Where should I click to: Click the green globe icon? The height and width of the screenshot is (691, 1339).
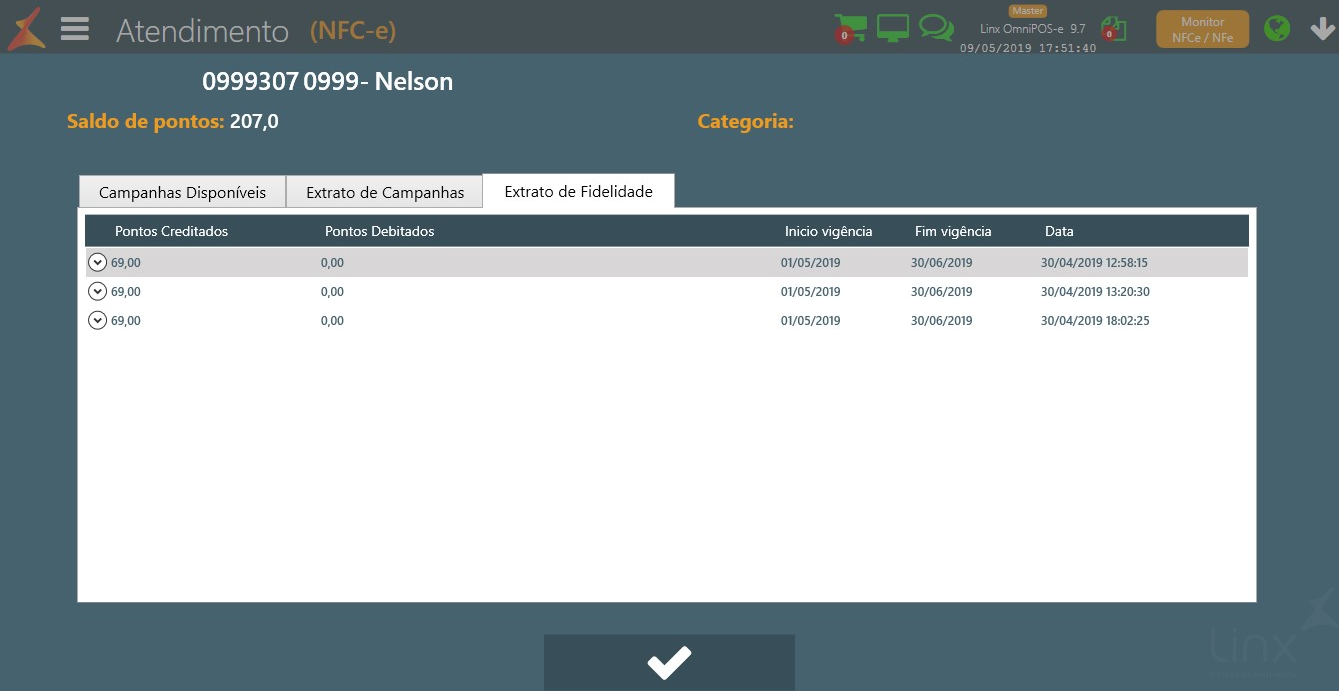(1277, 28)
